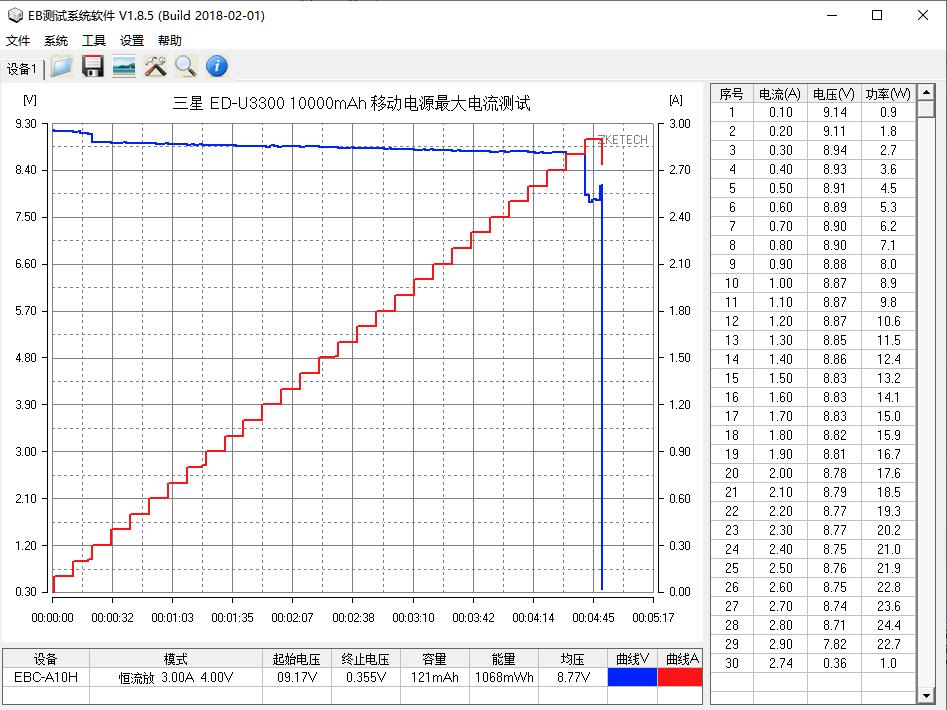
Task: Open the 帮助 menu
Action: click(170, 40)
